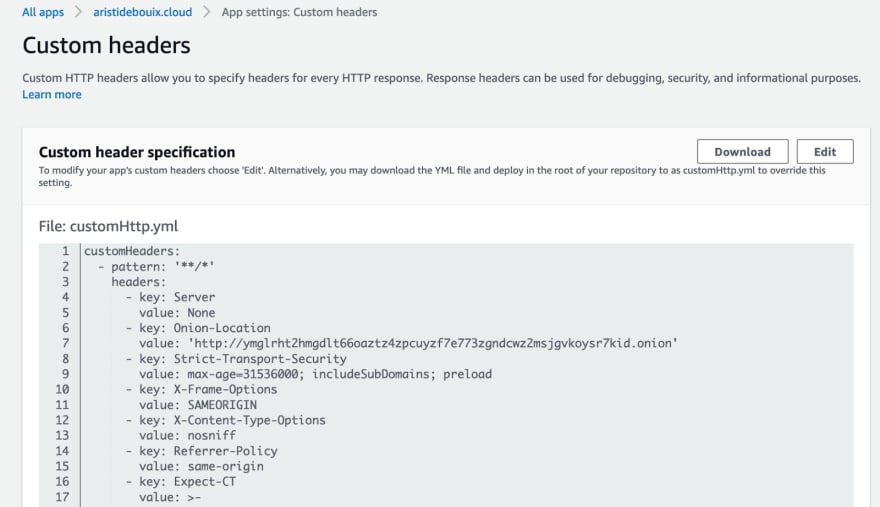The height and width of the screenshot is (507, 880).
Task: Click the Onion-Location key line
Action: coord(198,328)
